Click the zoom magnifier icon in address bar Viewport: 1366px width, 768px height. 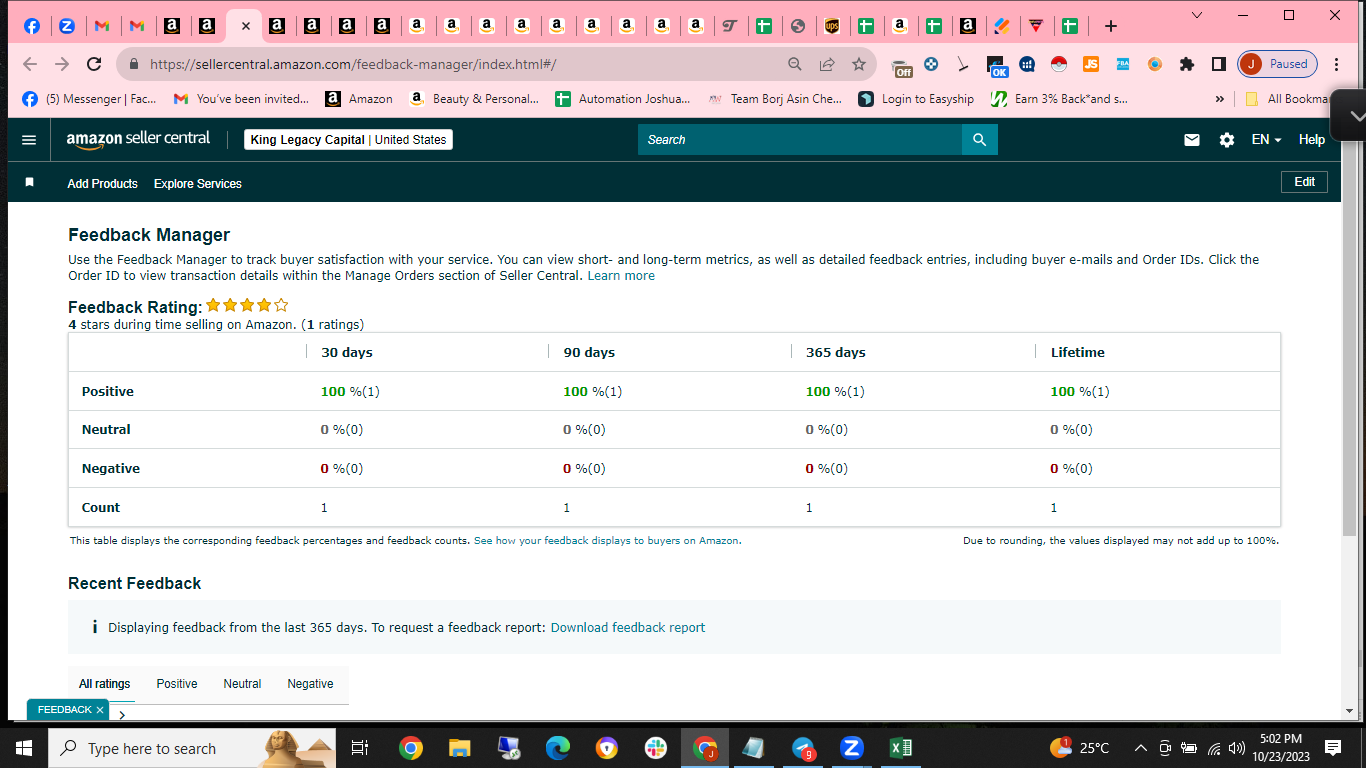click(x=795, y=64)
